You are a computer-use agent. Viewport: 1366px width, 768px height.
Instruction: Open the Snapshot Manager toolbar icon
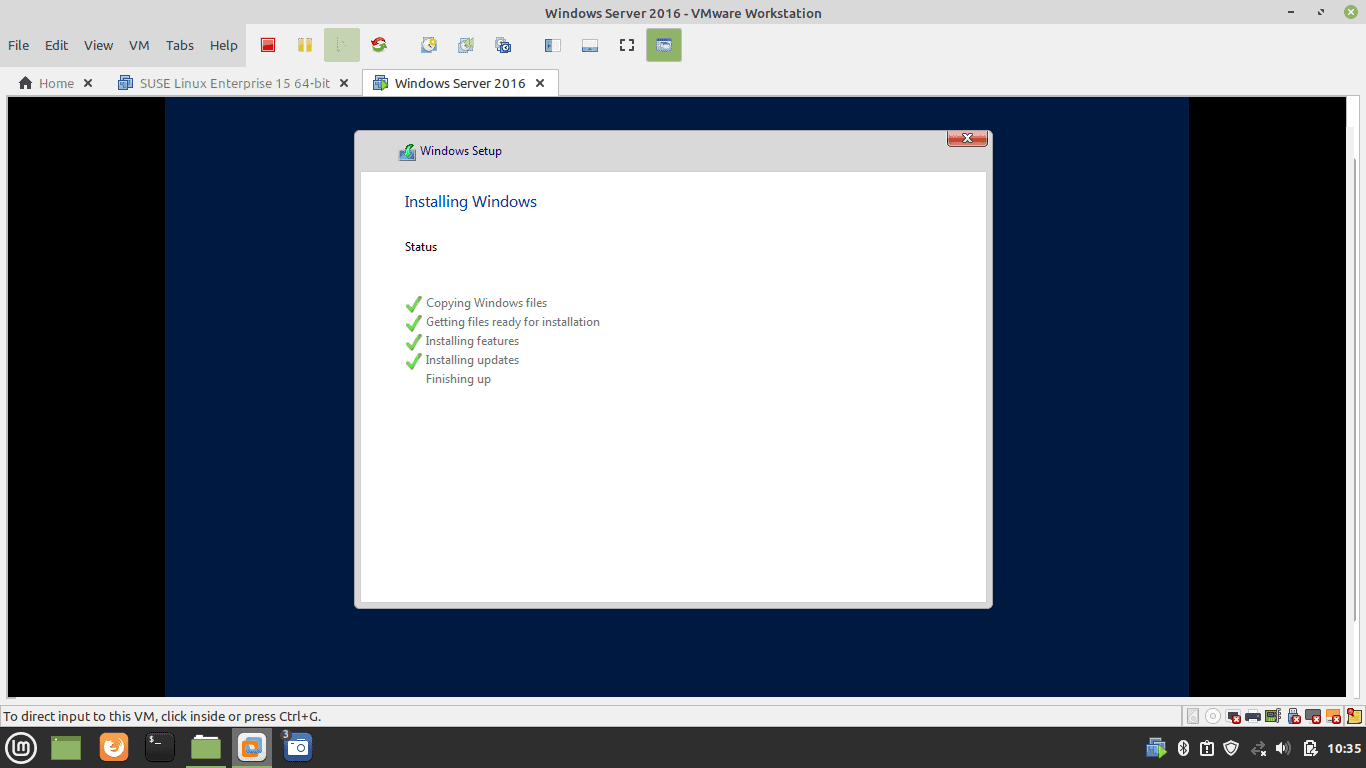click(x=503, y=45)
